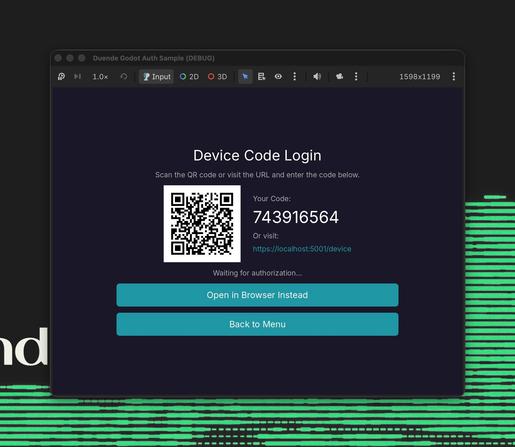Click the 'Scan the QR code' instruction text
Image resolution: width=515 pixels, height=447 pixels.
pos(257,175)
